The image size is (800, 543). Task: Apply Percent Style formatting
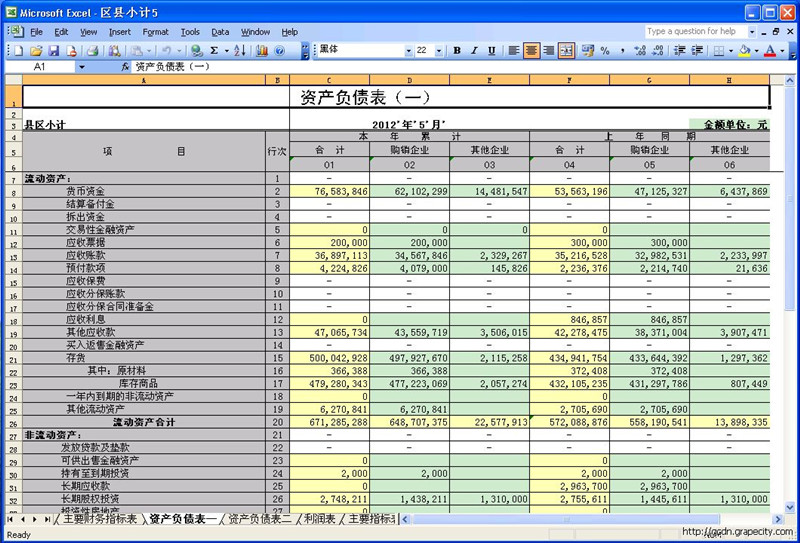pos(606,50)
